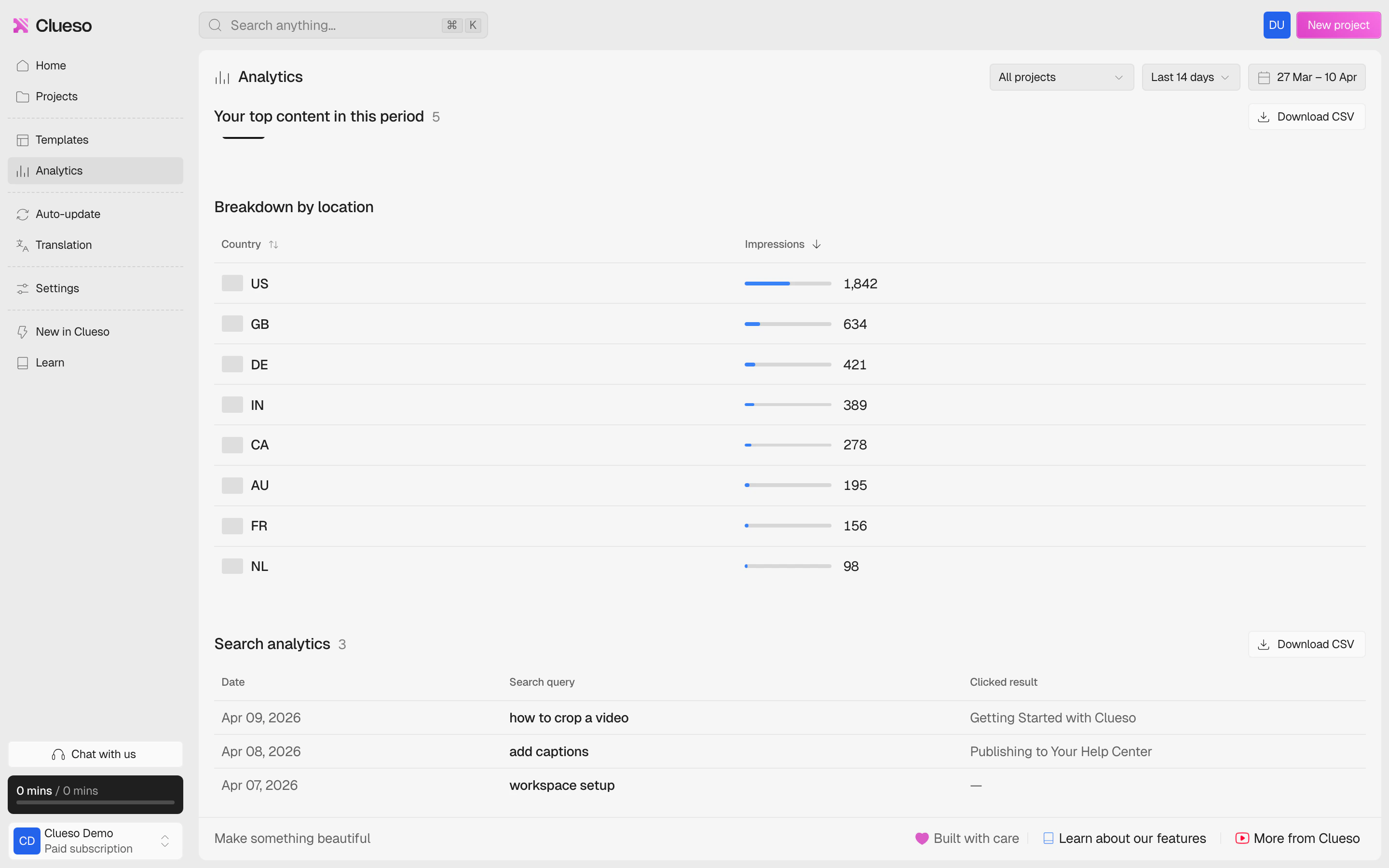Image resolution: width=1389 pixels, height=868 pixels.
Task: Click the Clueso logo icon
Action: coord(21,25)
